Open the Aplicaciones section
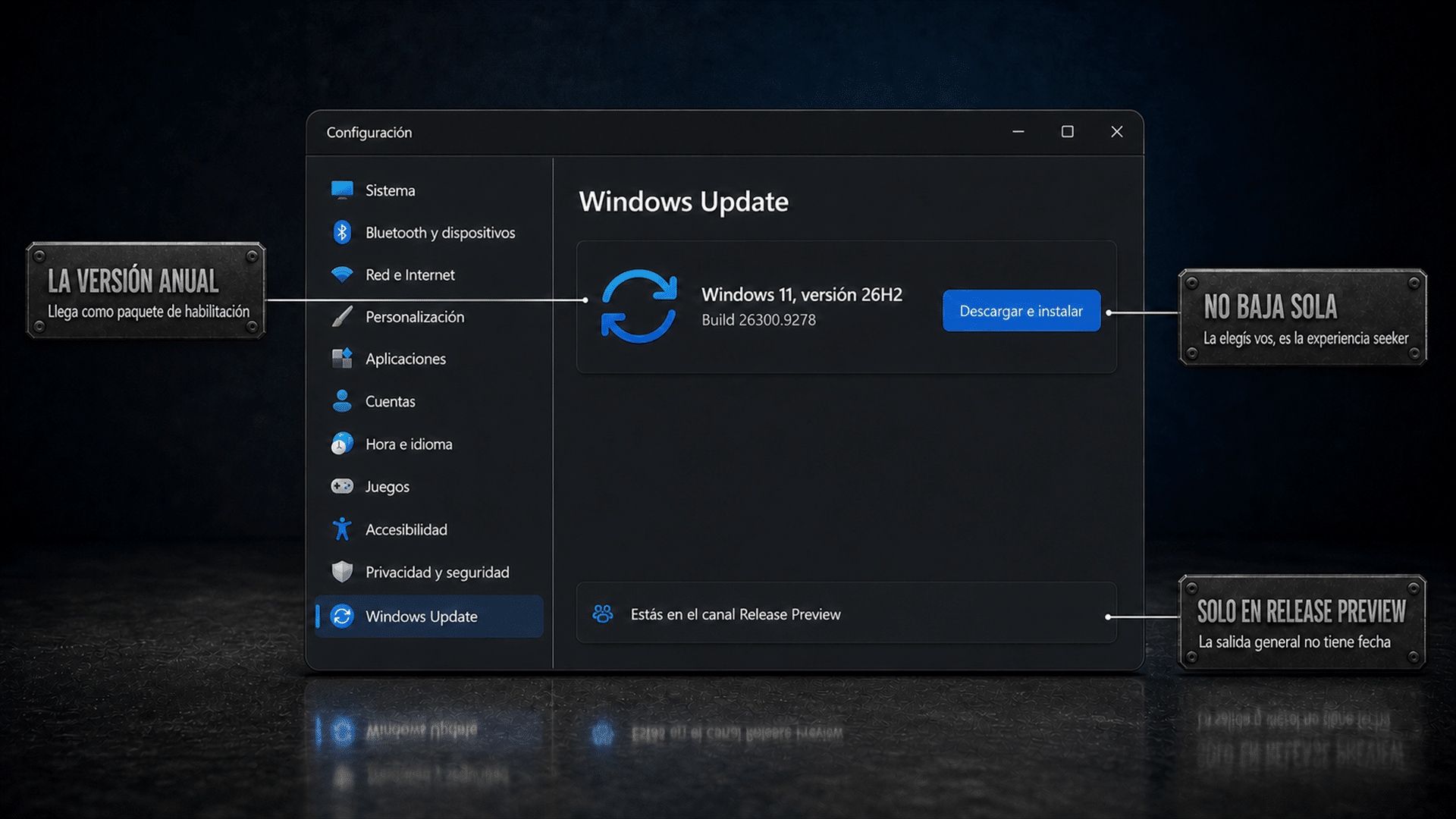This screenshot has width=1456, height=819. pos(429,359)
